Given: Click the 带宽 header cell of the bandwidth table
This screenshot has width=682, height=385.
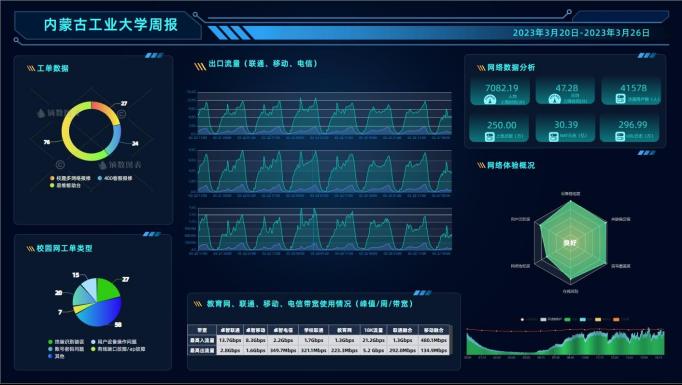Looking at the screenshot, I should click(202, 330).
